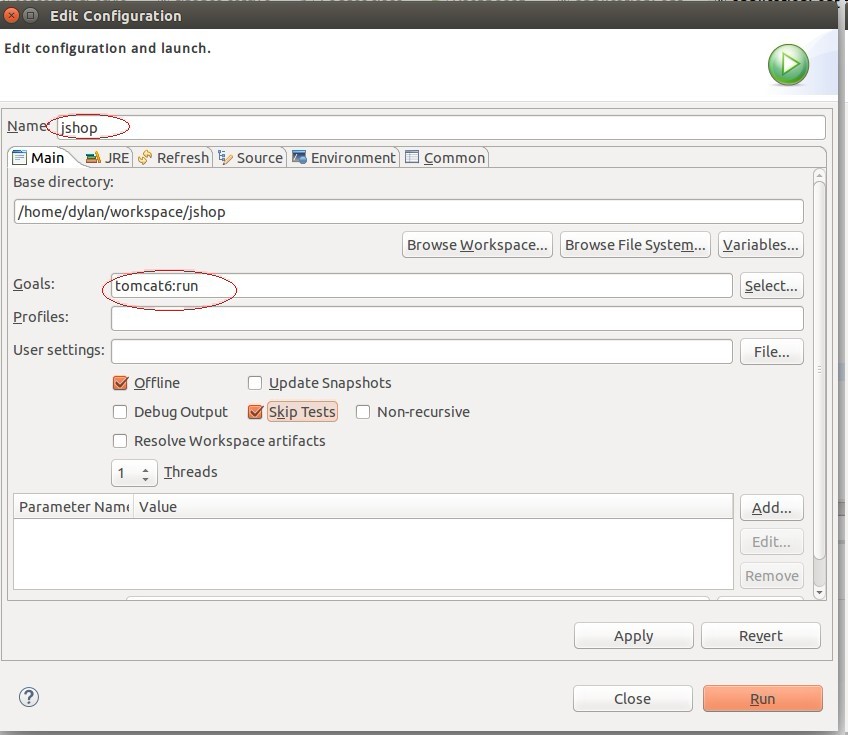This screenshot has height=735, width=848.
Task: Click the help question mark icon
Action: tap(28, 698)
